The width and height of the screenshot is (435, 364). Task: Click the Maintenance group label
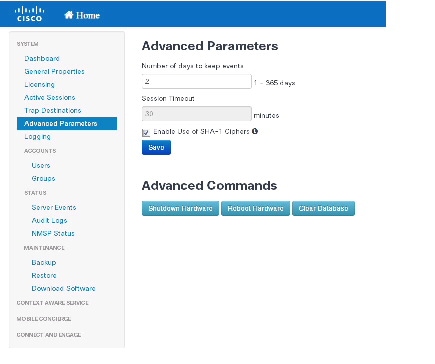pos(44,248)
